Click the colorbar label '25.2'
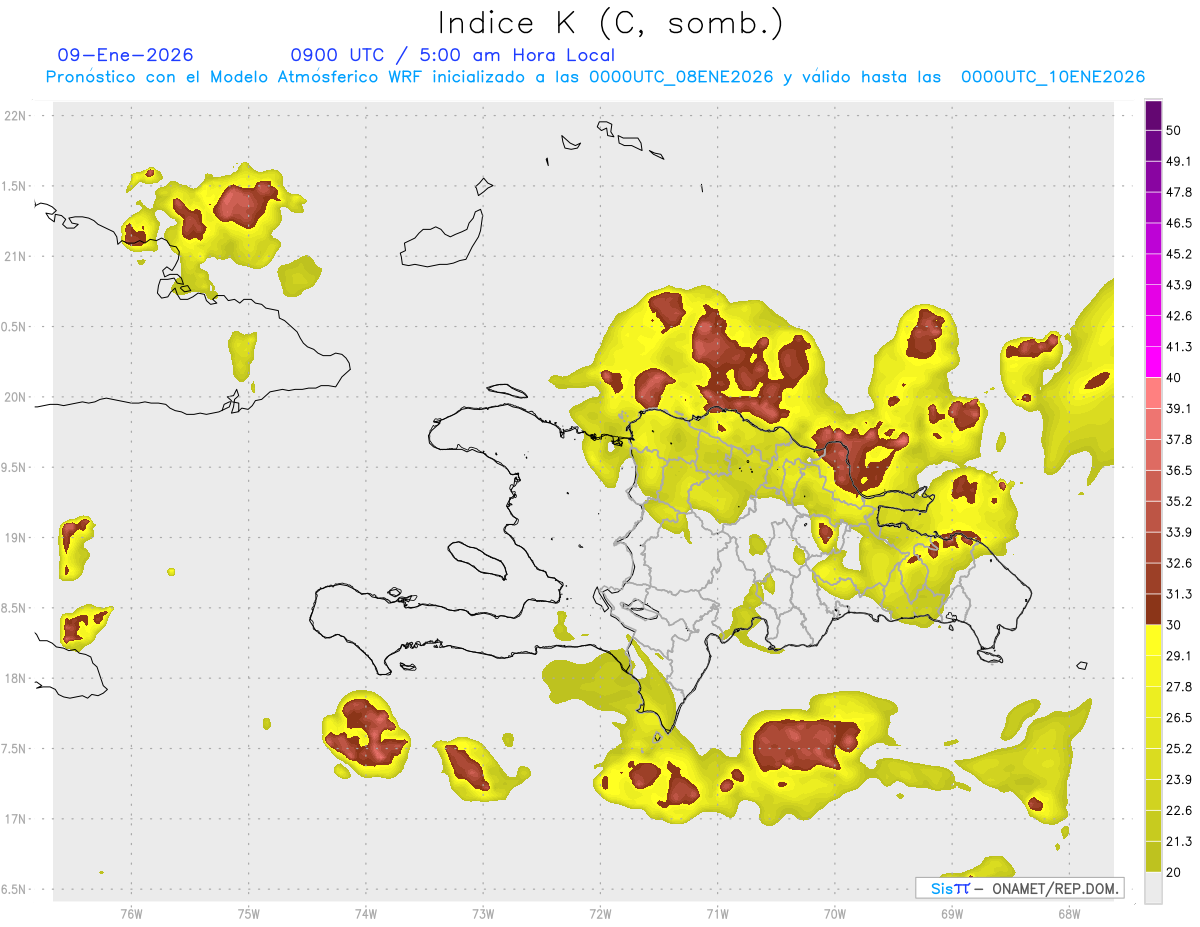 [1179, 749]
